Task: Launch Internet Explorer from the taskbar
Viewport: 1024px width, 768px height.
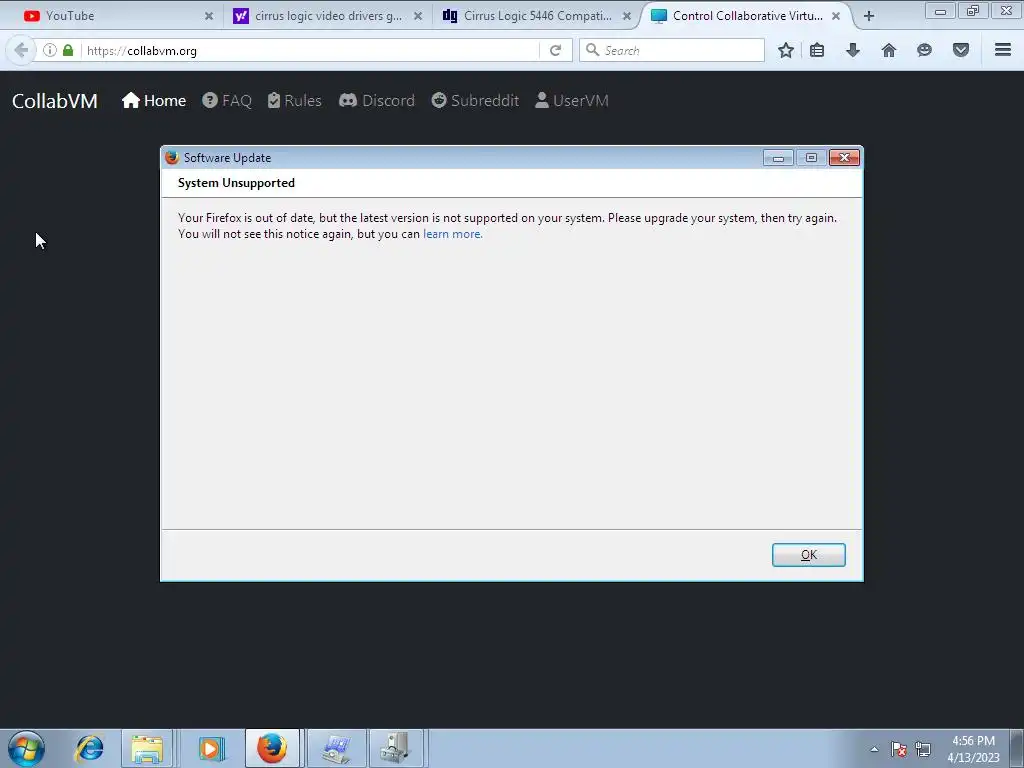Action: pos(89,748)
